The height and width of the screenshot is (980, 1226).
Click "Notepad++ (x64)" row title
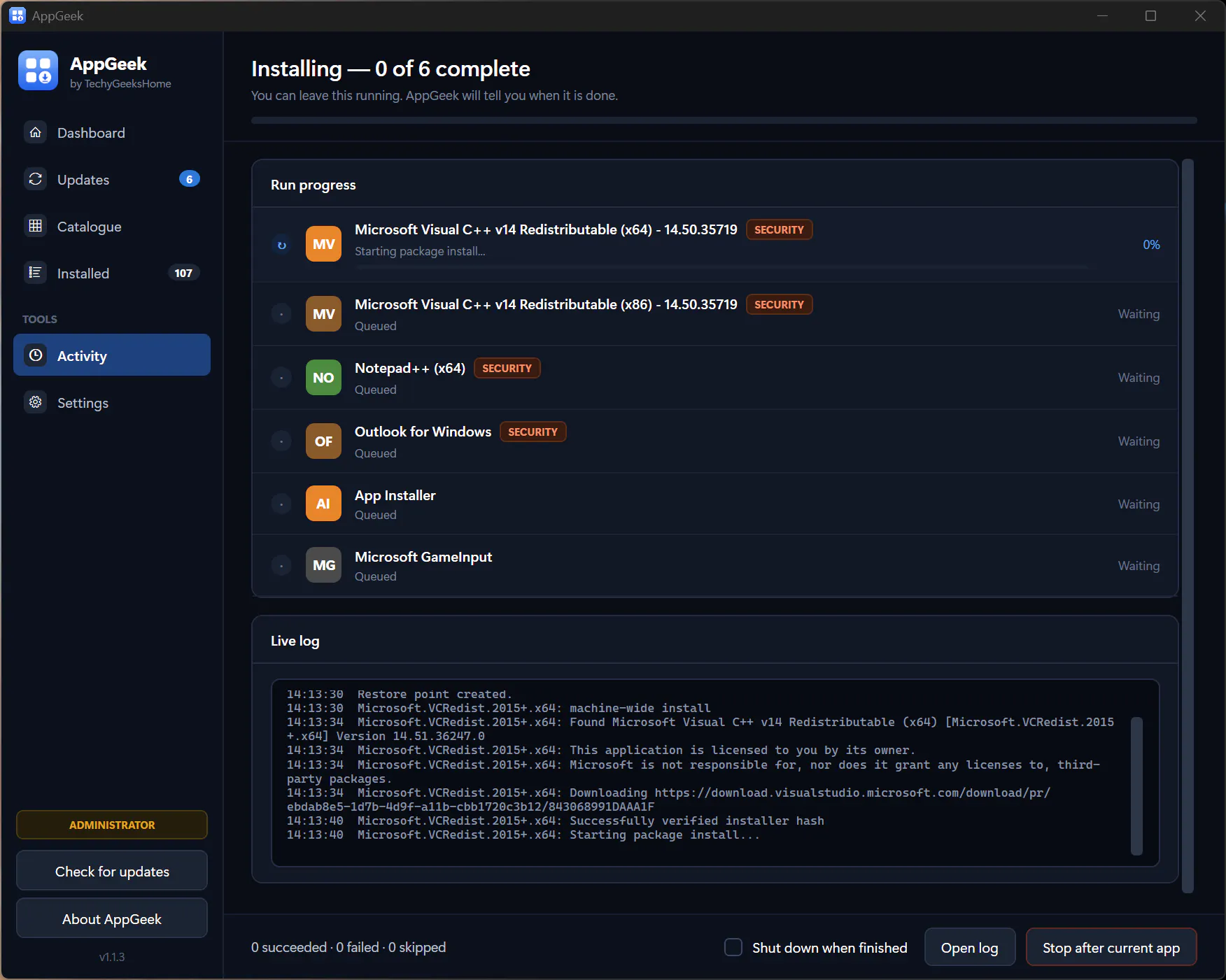point(410,368)
